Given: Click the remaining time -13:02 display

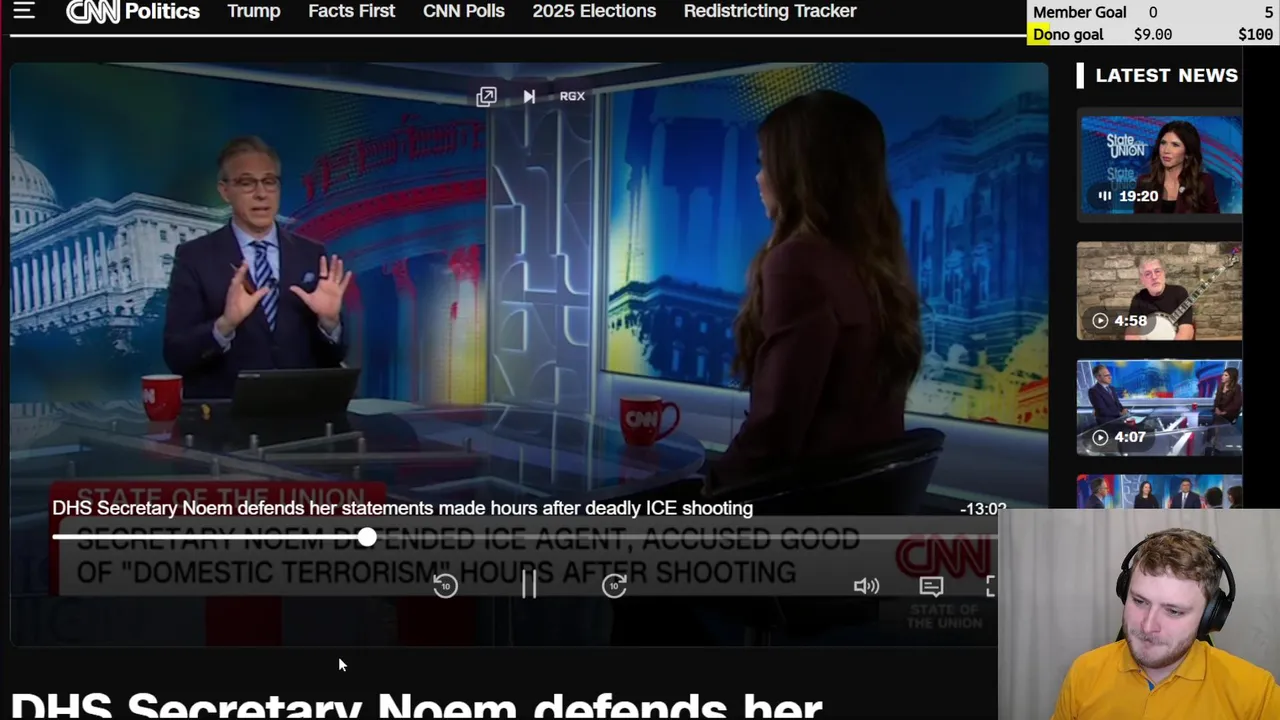Looking at the screenshot, I should point(982,509).
